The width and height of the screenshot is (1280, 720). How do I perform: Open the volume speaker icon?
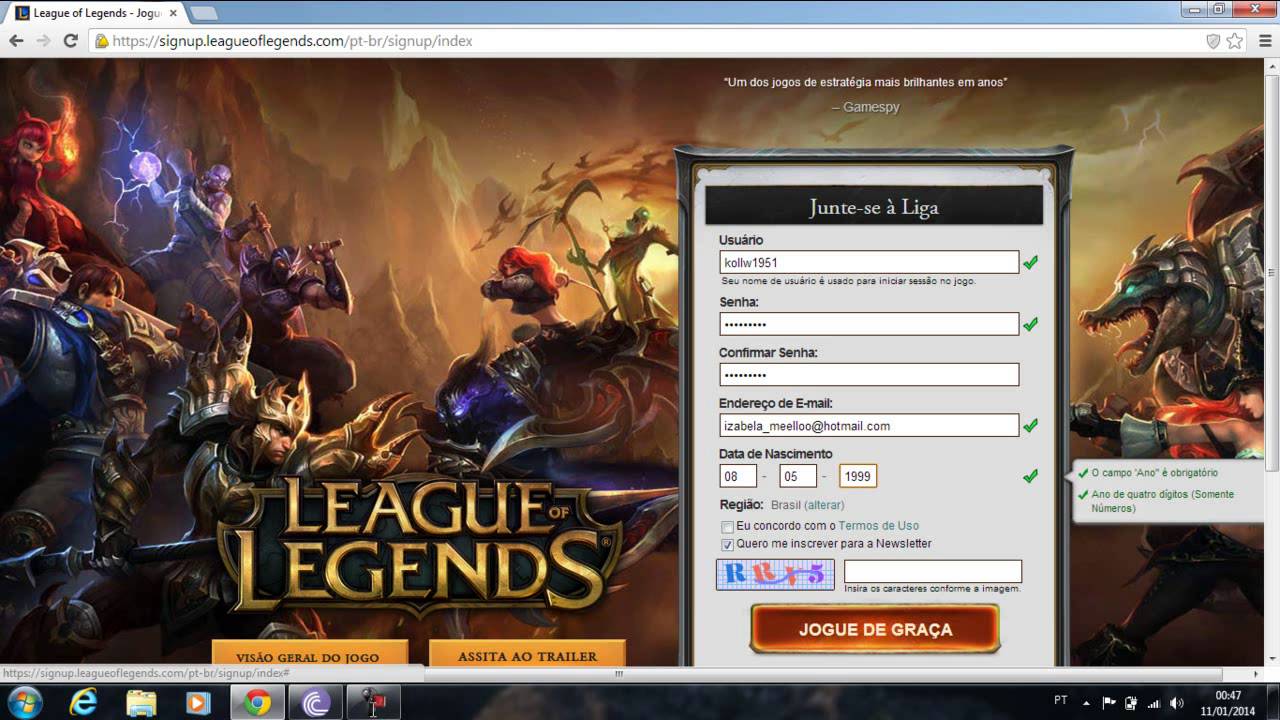tap(1177, 703)
